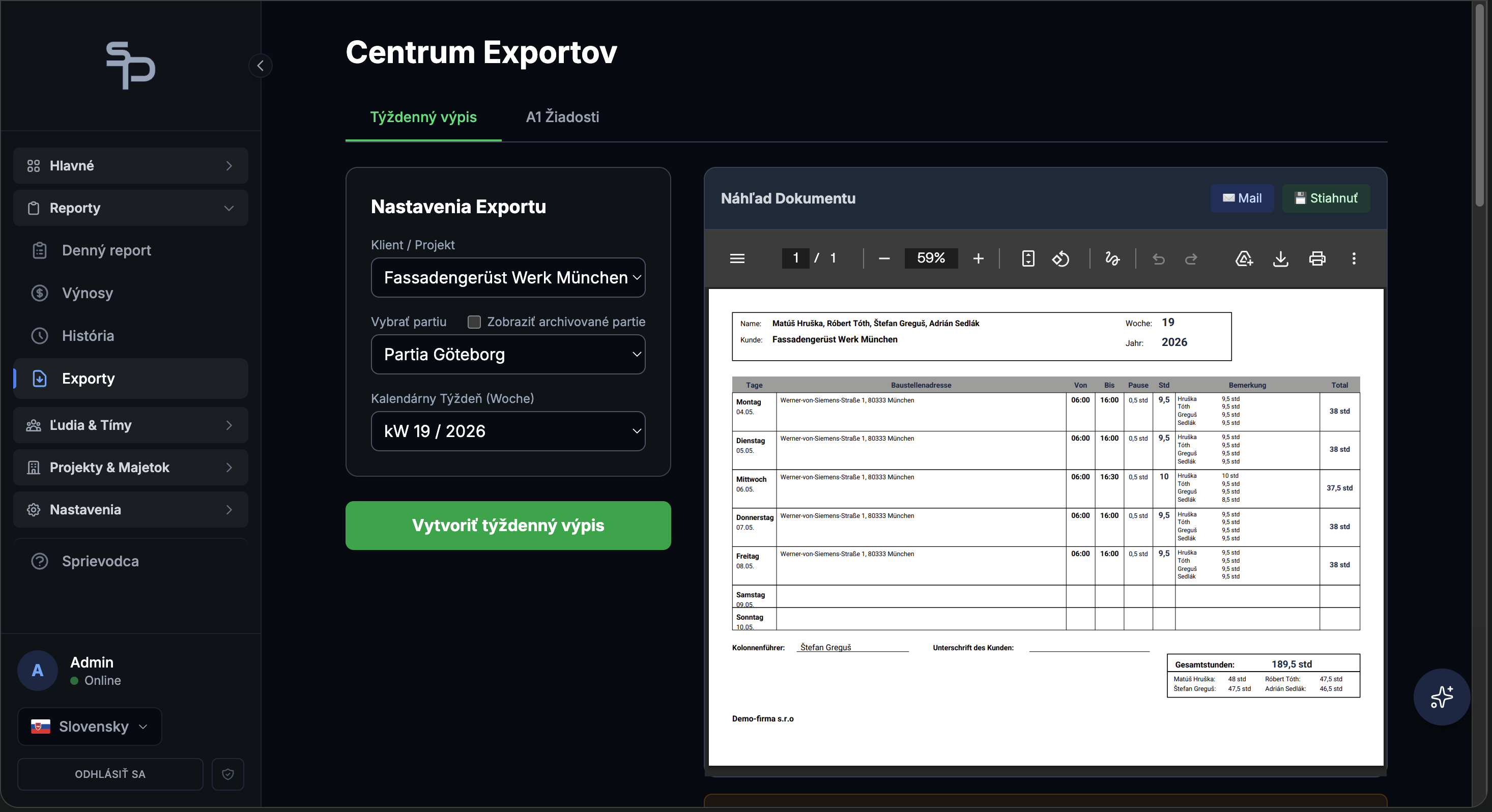This screenshot has width=1492, height=812.
Task: Click the 59% zoom level field
Action: [x=931, y=258]
